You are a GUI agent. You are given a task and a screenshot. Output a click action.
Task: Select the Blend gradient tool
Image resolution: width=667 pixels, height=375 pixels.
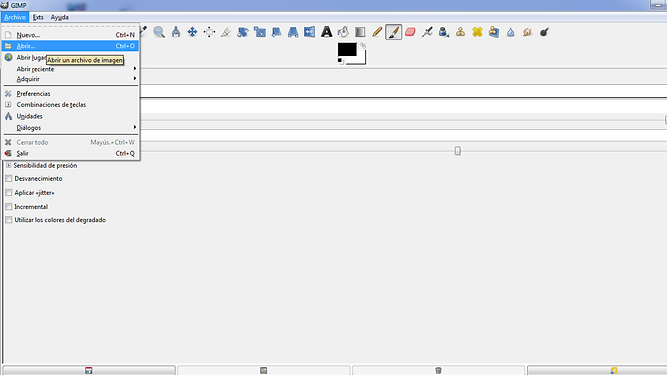coord(360,32)
